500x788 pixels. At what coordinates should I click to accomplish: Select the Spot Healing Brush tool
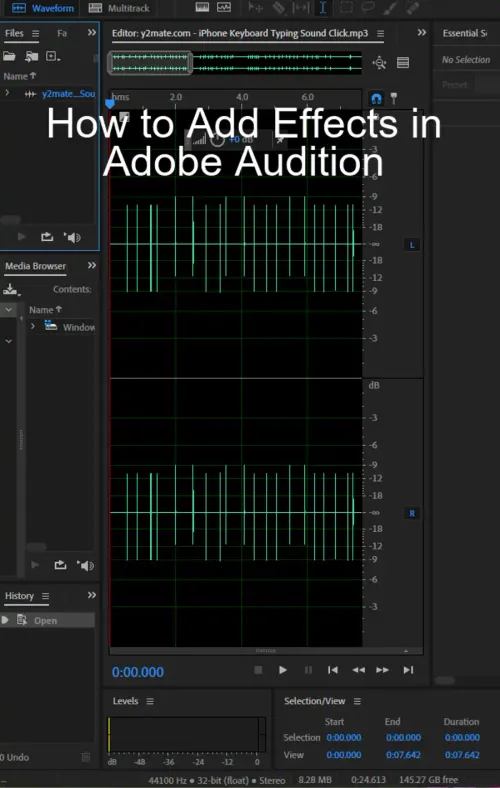click(413, 8)
